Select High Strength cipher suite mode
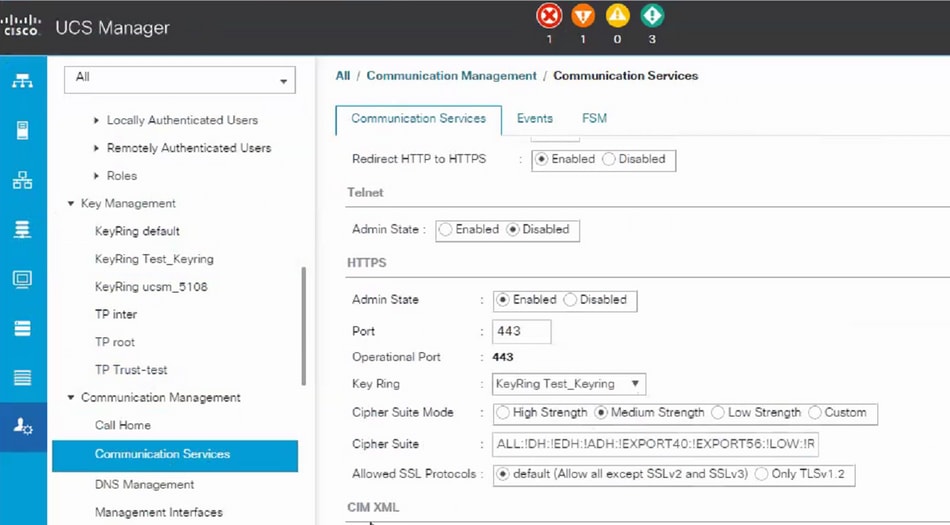 tap(502, 413)
